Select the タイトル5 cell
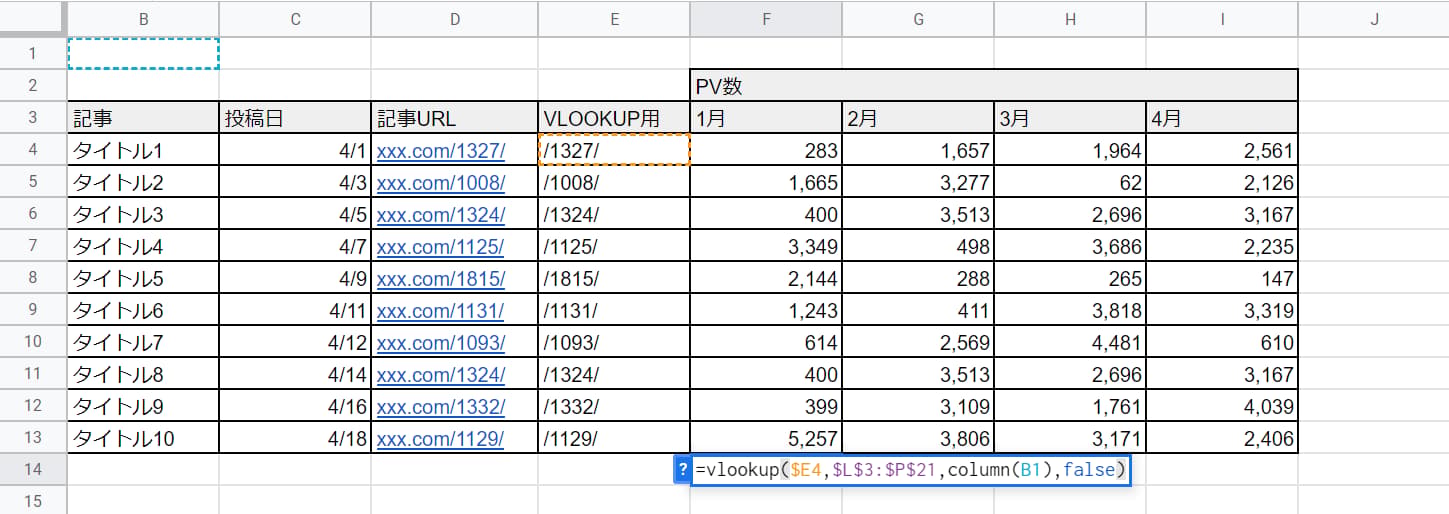The image size is (1449, 514). [144, 277]
